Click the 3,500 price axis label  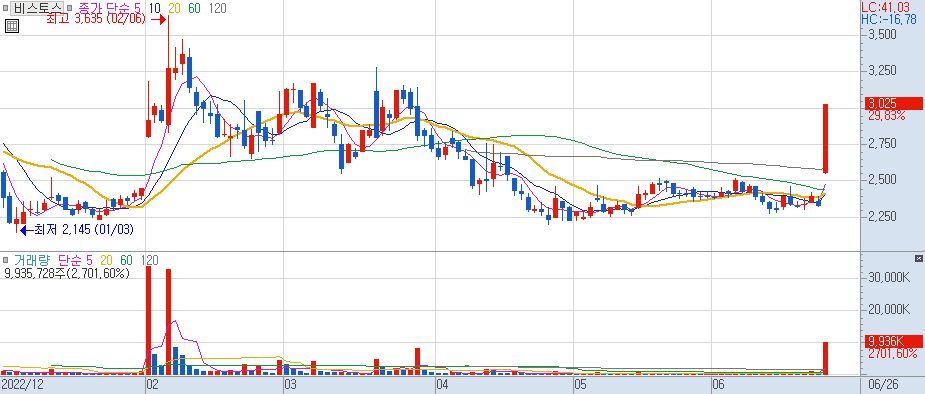(883, 35)
